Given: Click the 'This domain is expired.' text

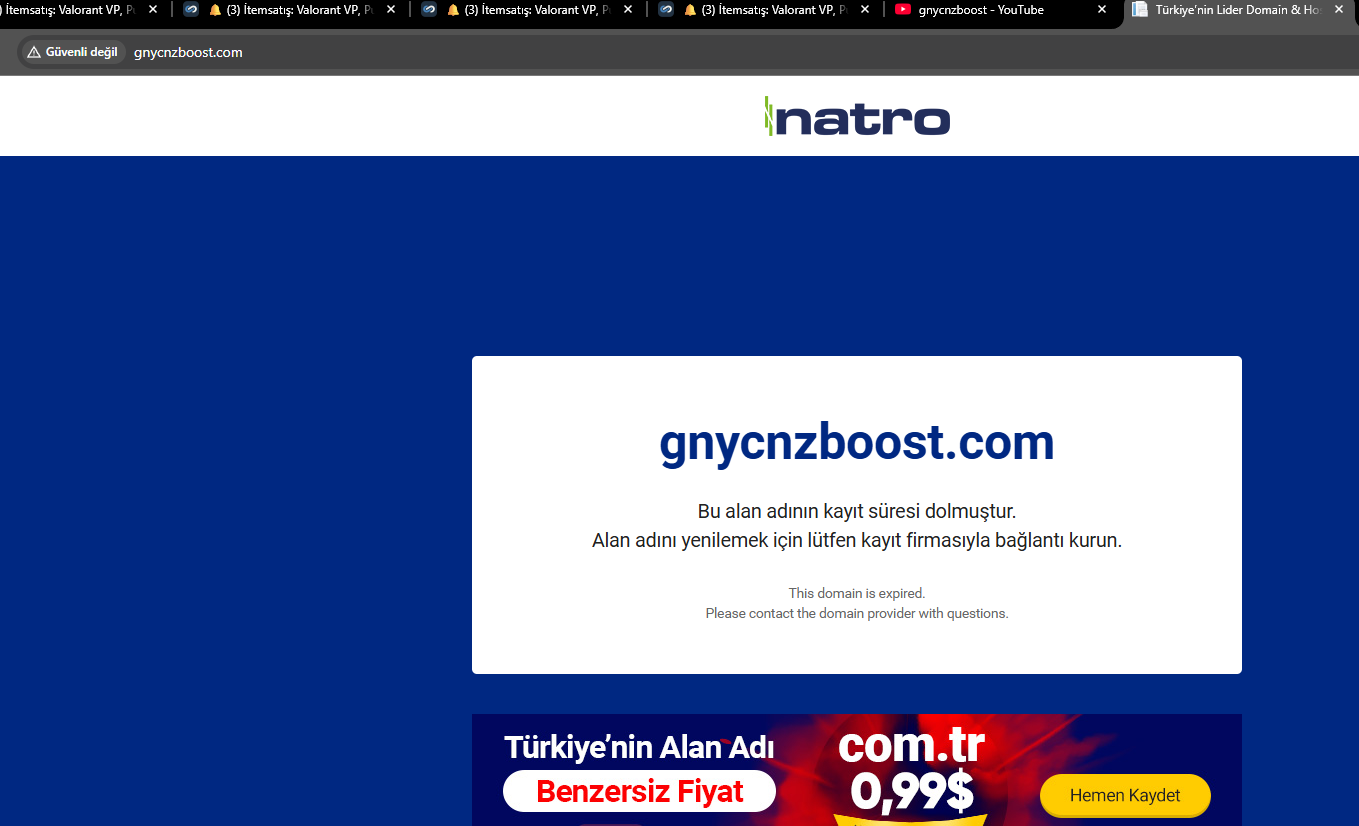Looking at the screenshot, I should (857, 593).
